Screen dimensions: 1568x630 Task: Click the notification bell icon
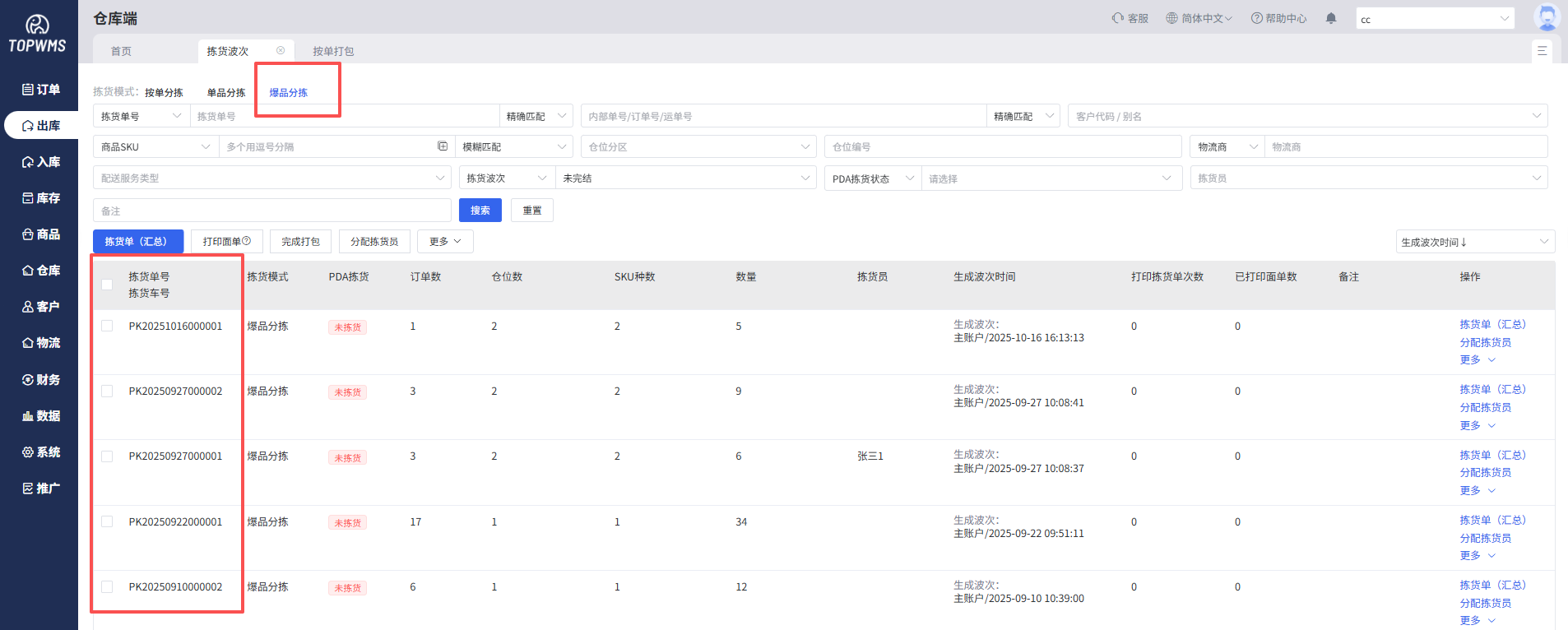click(1330, 18)
